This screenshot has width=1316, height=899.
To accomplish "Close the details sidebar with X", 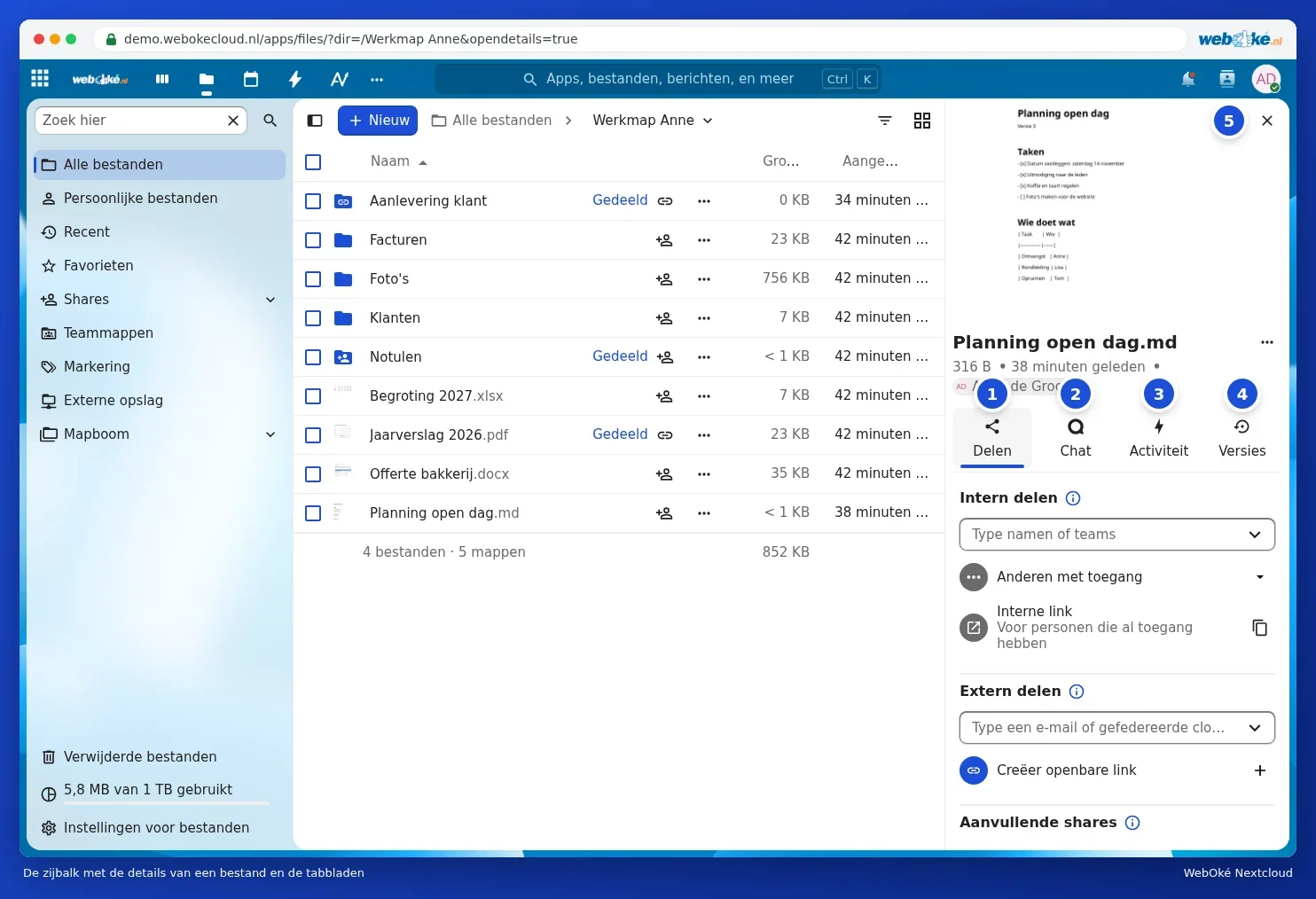I will (x=1267, y=121).
